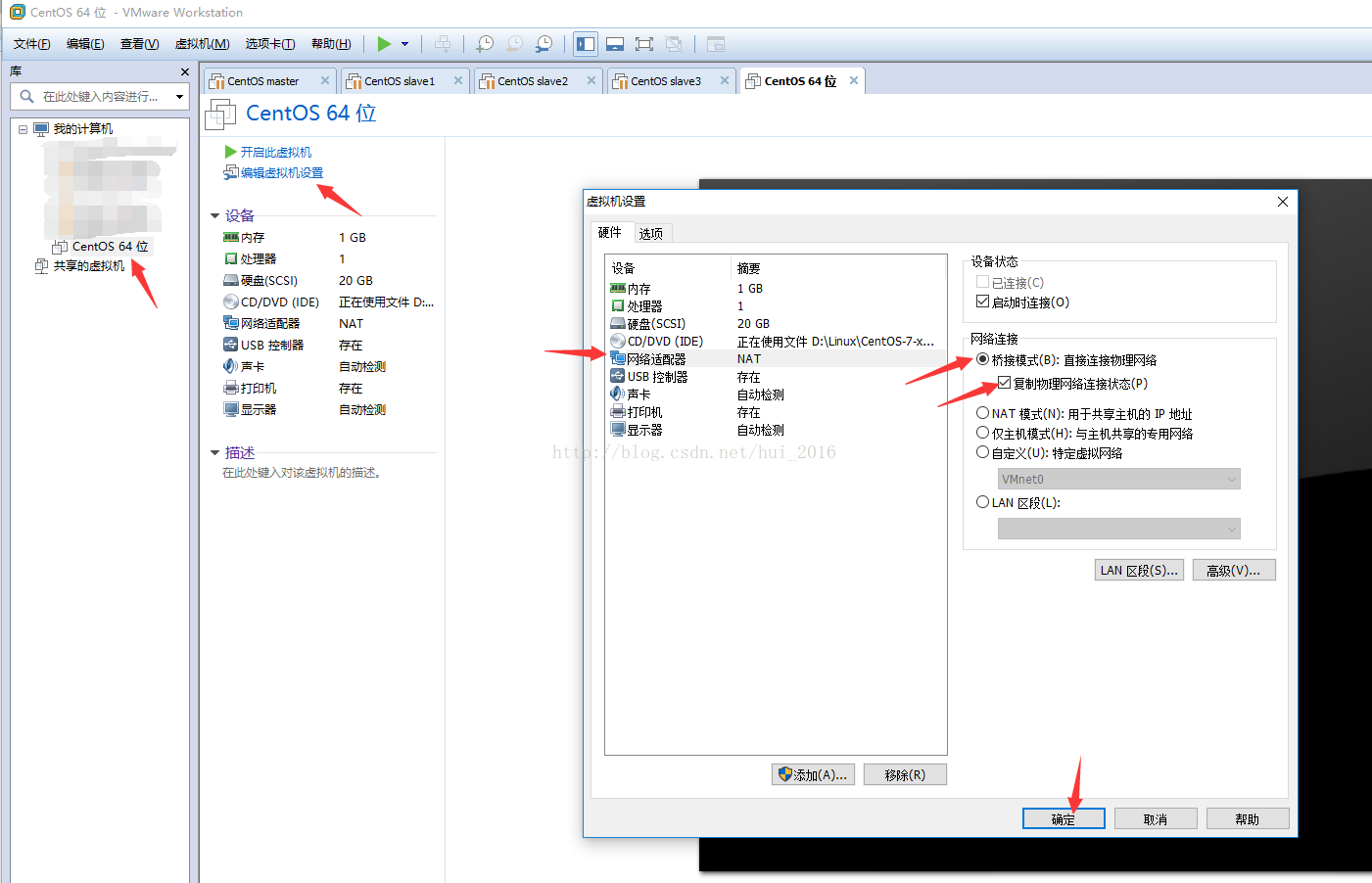Image resolution: width=1372 pixels, height=883 pixels.
Task: Open the library search dropdown arrow
Action: pyautogui.click(x=179, y=96)
